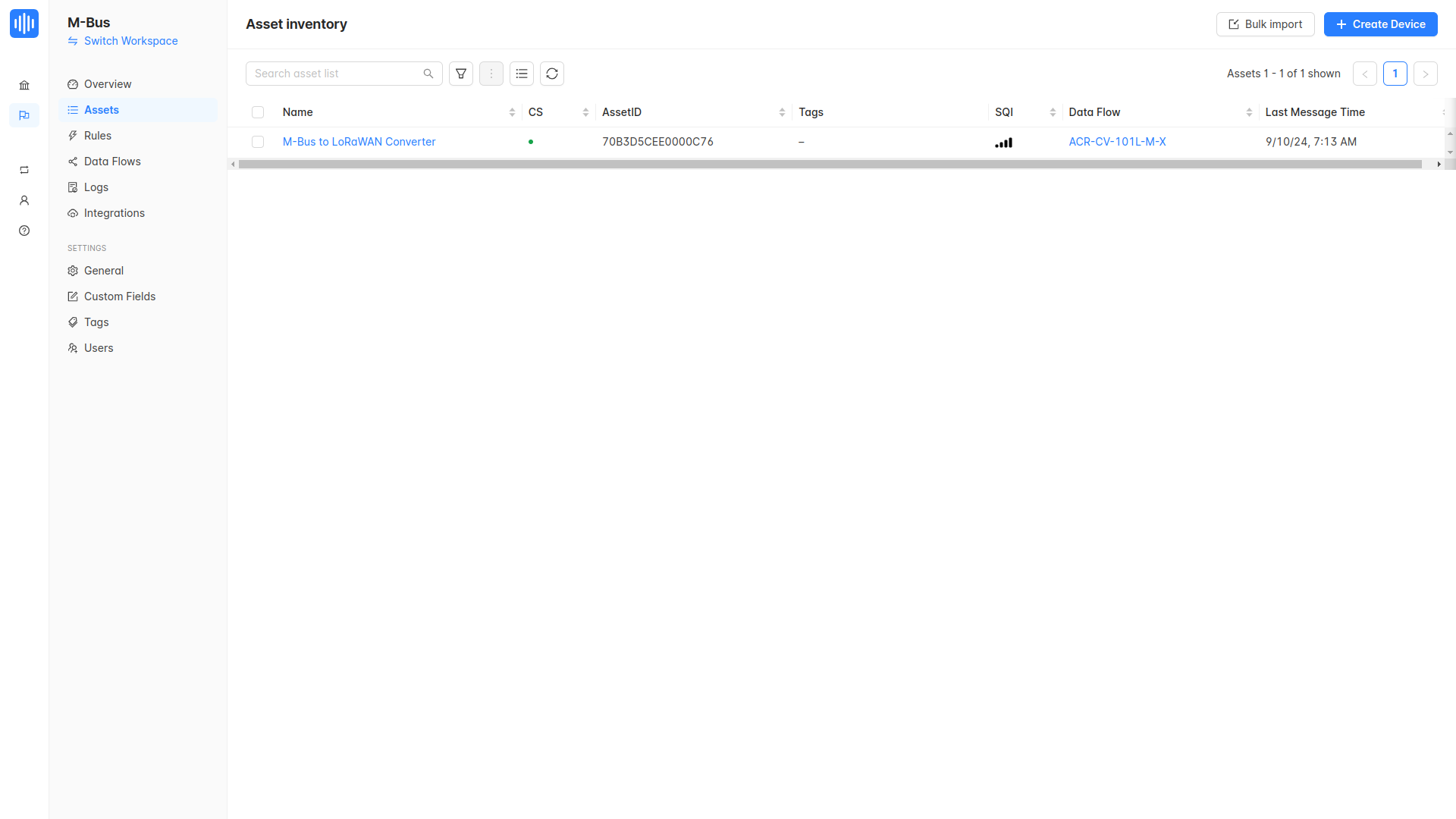Screen dimensions: 1456x819
Task: Click the refresh asset list icon
Action: click(552, 74)
